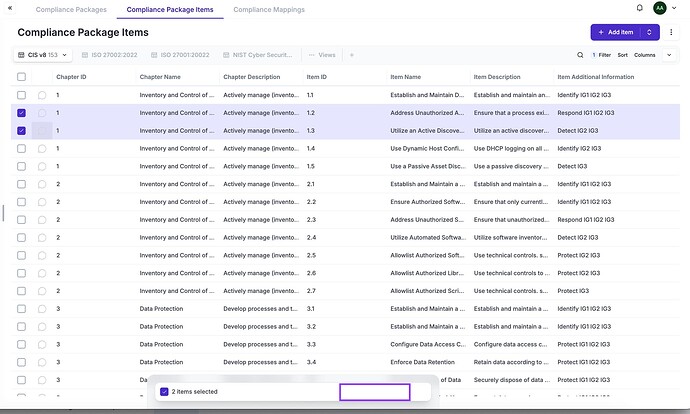Check the checkbox for item 1.4

point(22,149)
